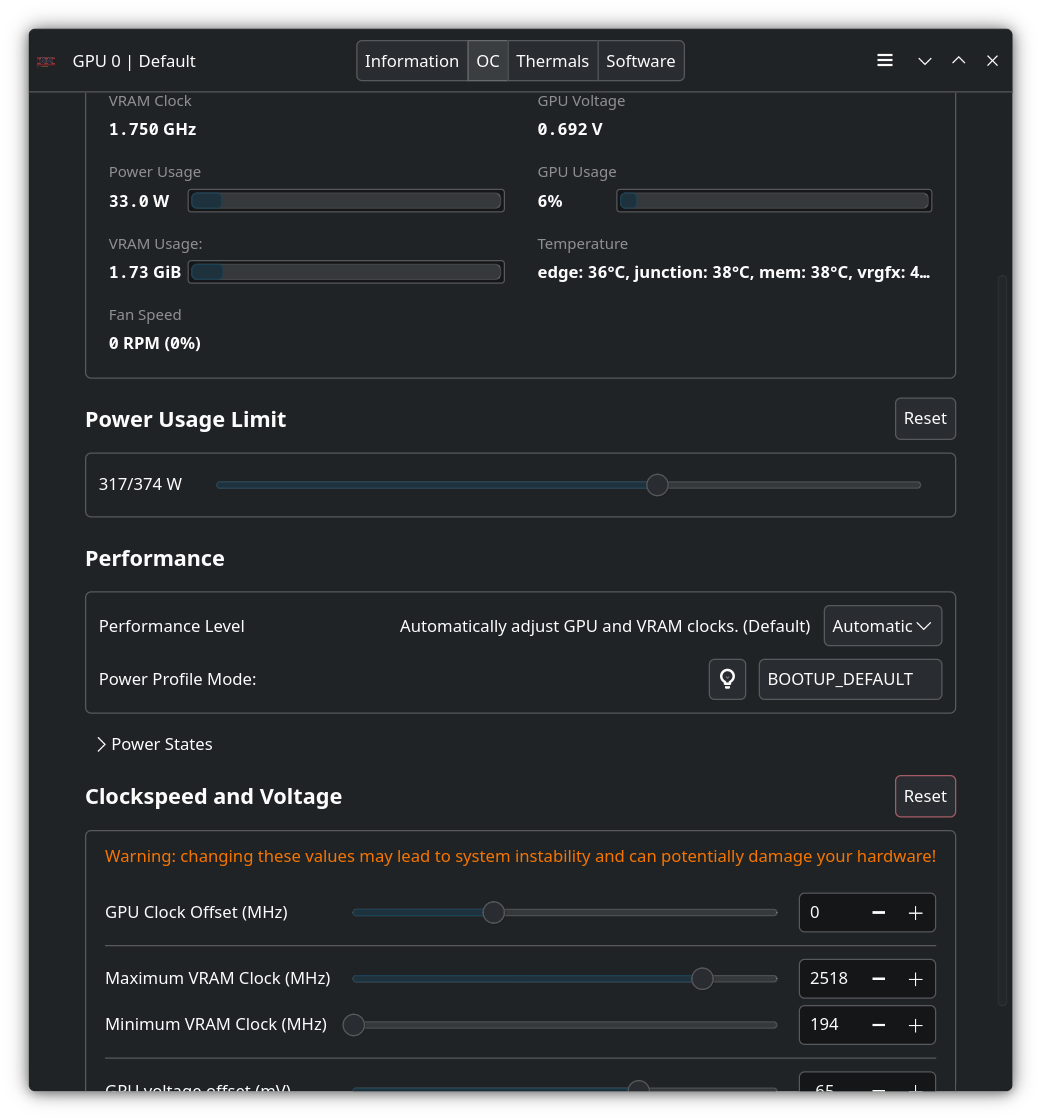
Task: Increase Minimum VRAM Clock with plus button
Action: click(x=915, y=1024)
